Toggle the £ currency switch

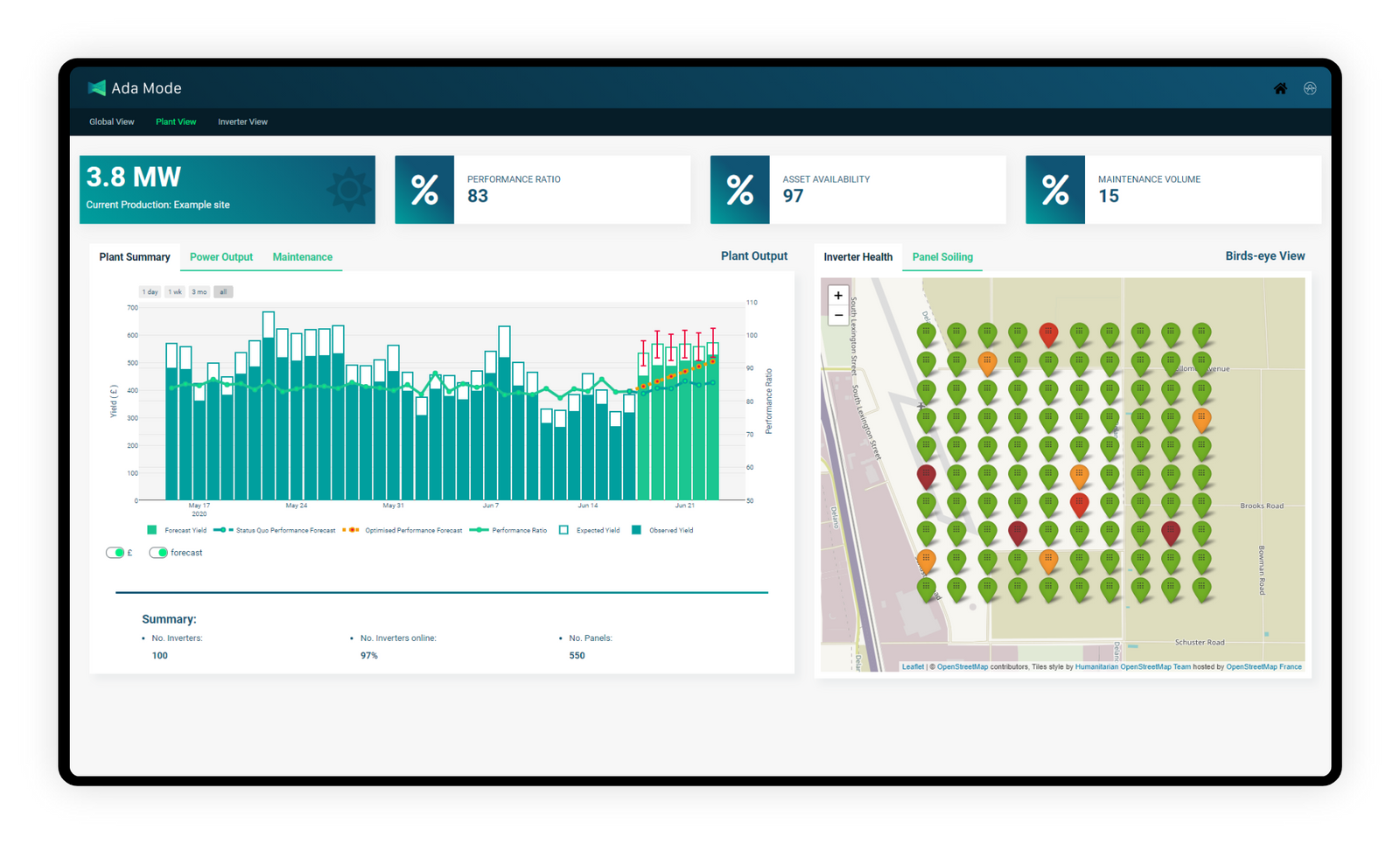[115, 553]
